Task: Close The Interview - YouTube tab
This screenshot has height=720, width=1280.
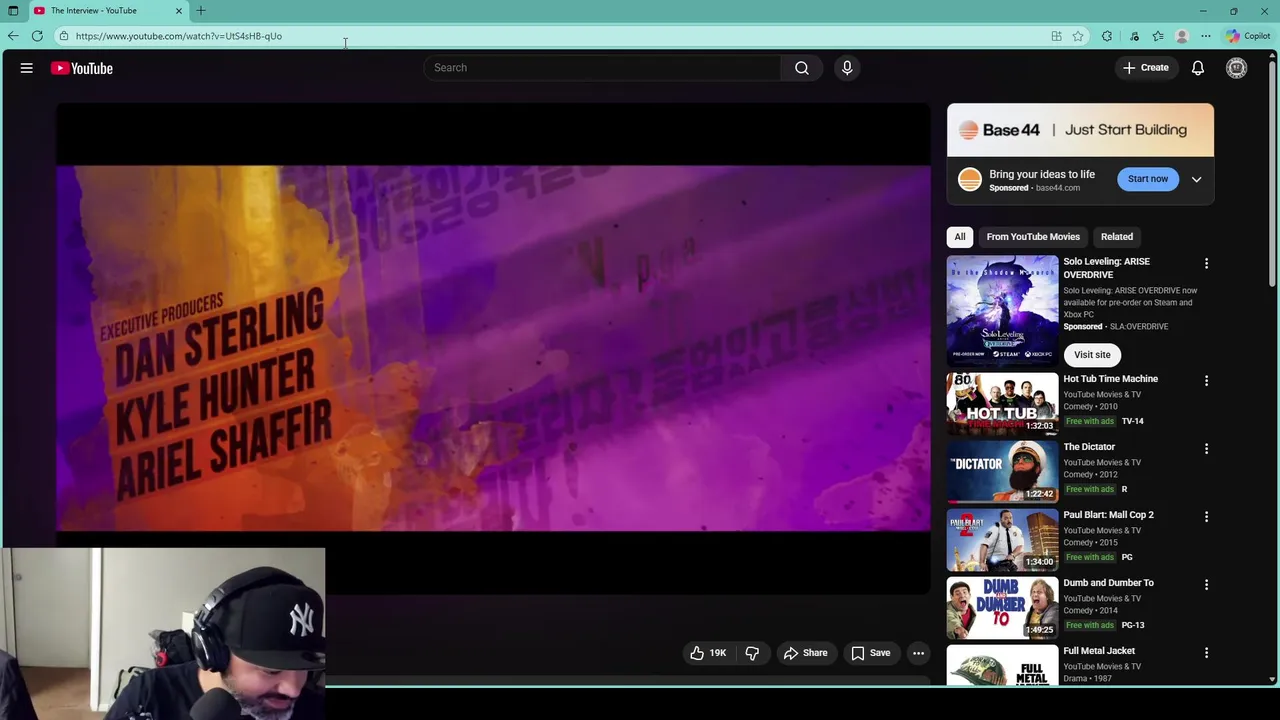Action: pos(179,11)
